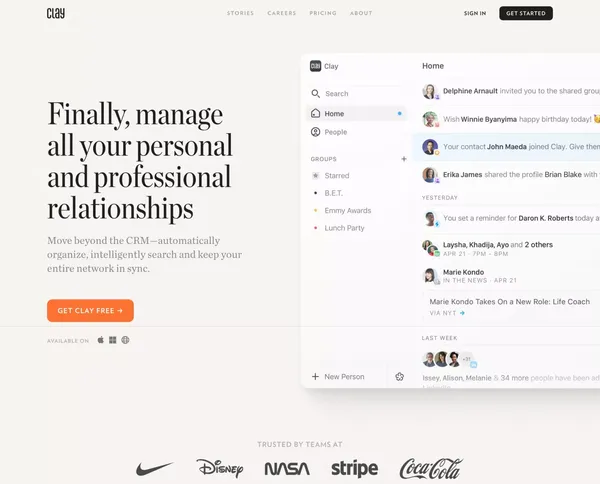The height and width of the screenshot is (484, 600).
Task: Open 'Delphine Arnault invited you' notification
Action: click(x=509, y=91)
